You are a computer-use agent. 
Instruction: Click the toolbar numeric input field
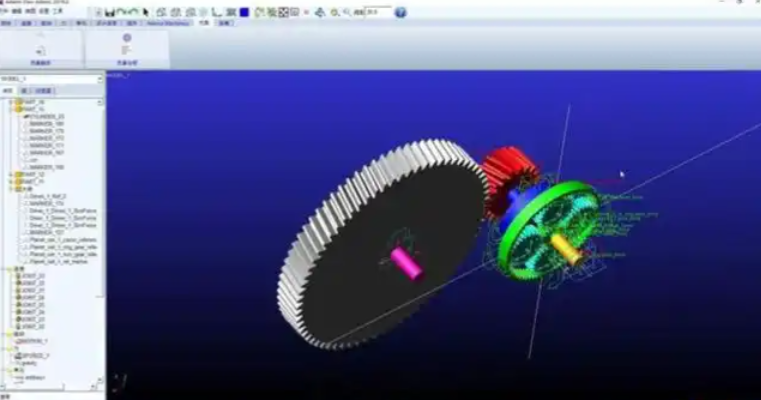377,12
